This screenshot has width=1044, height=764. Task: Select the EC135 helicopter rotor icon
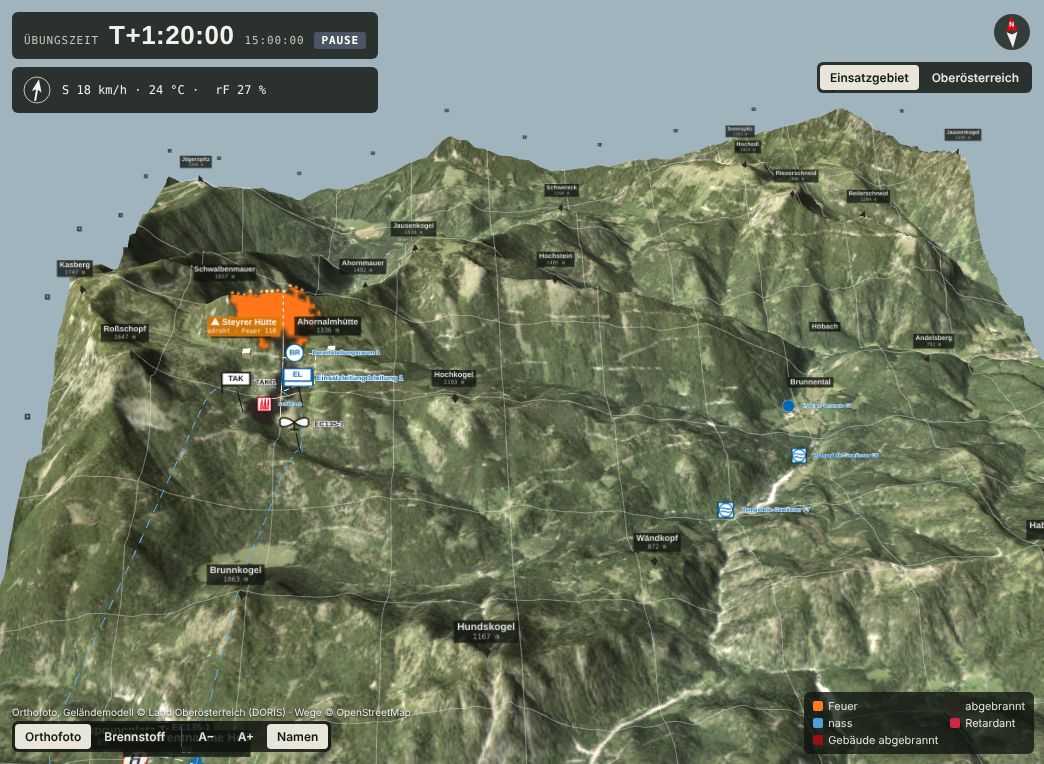[294, 422]
